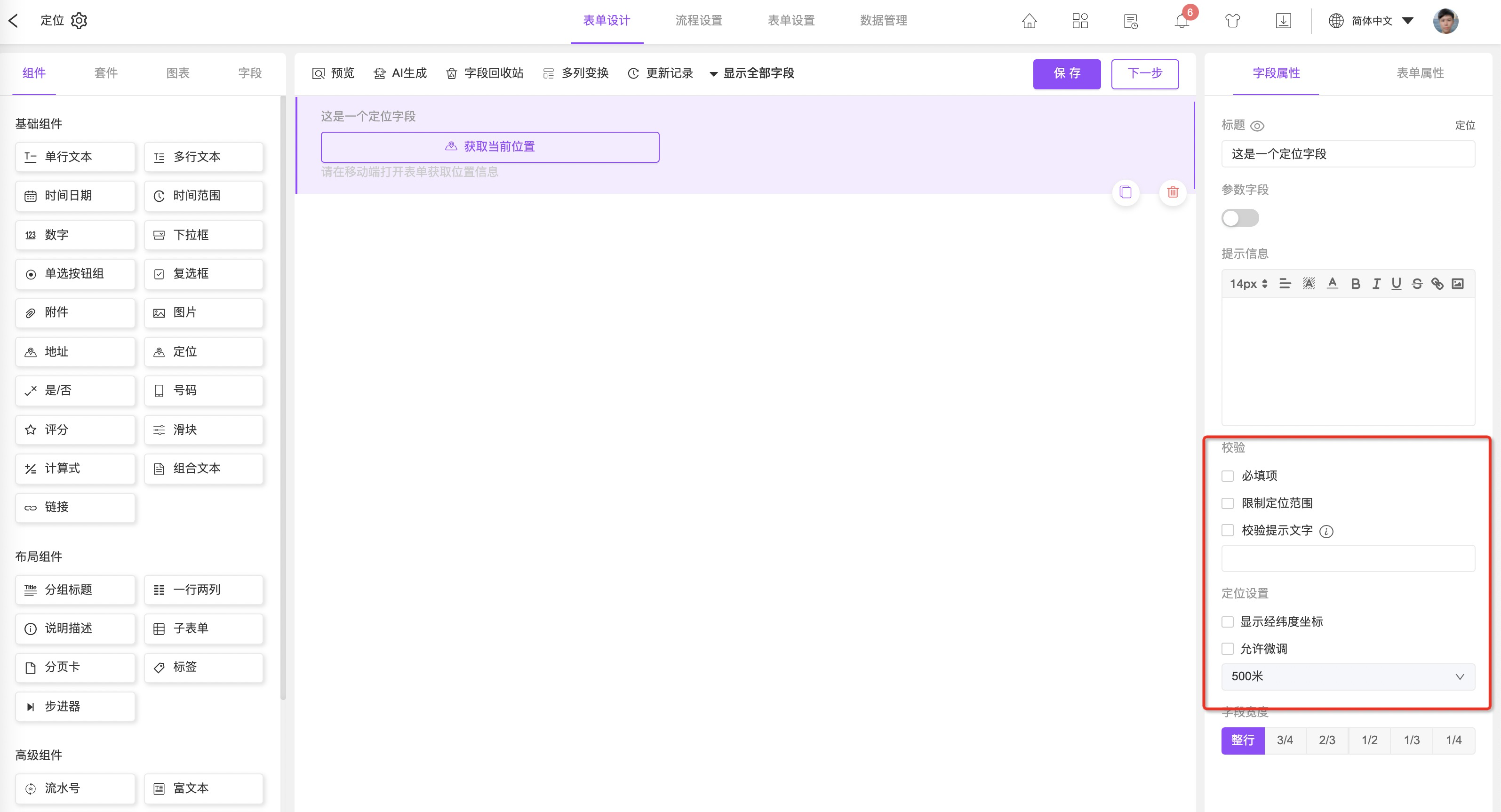The height and width of the screenshot is (812, 1501).
Task: Expand the 显示全部字段 dropdown
Action: [751, 73]
